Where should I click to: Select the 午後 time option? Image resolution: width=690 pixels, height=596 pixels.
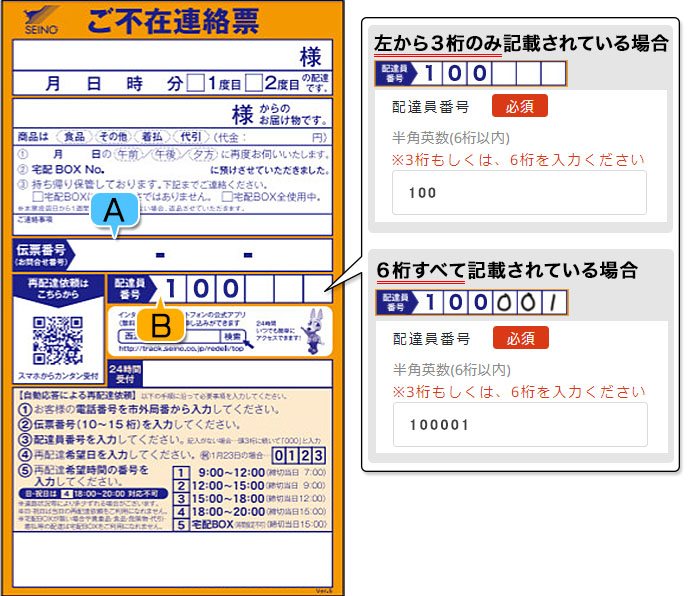[166, 155]
